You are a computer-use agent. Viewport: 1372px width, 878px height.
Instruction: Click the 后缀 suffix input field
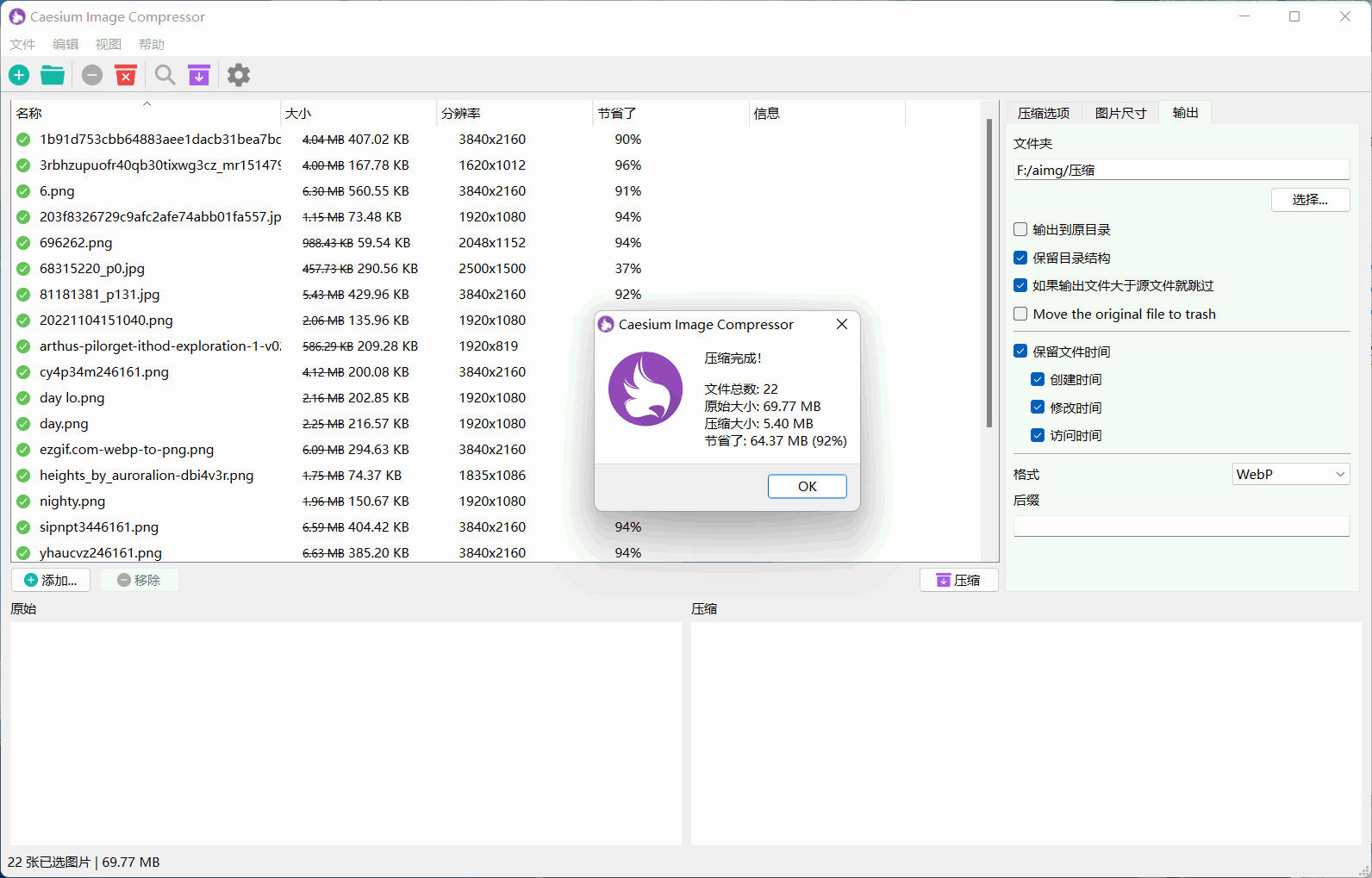[1181, 526]
